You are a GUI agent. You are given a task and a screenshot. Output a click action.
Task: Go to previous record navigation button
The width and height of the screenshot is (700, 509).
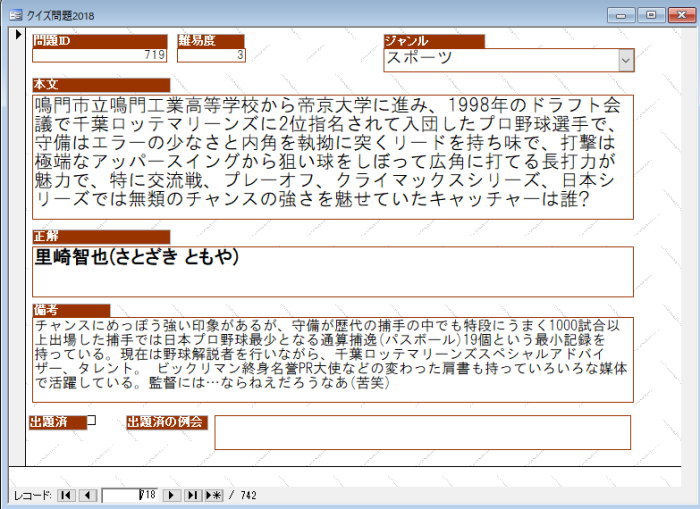click(x=88, y=495)
